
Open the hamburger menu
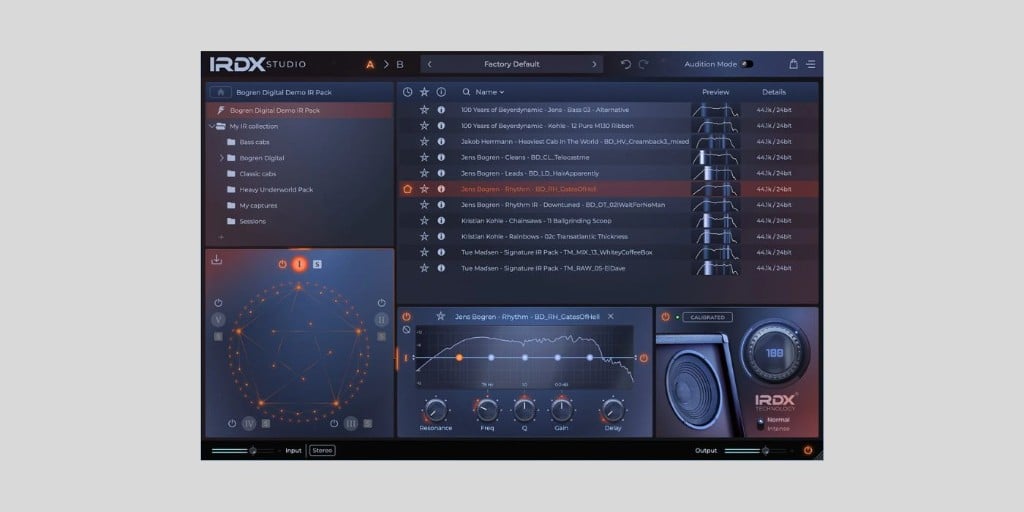[x=810, y=64]
